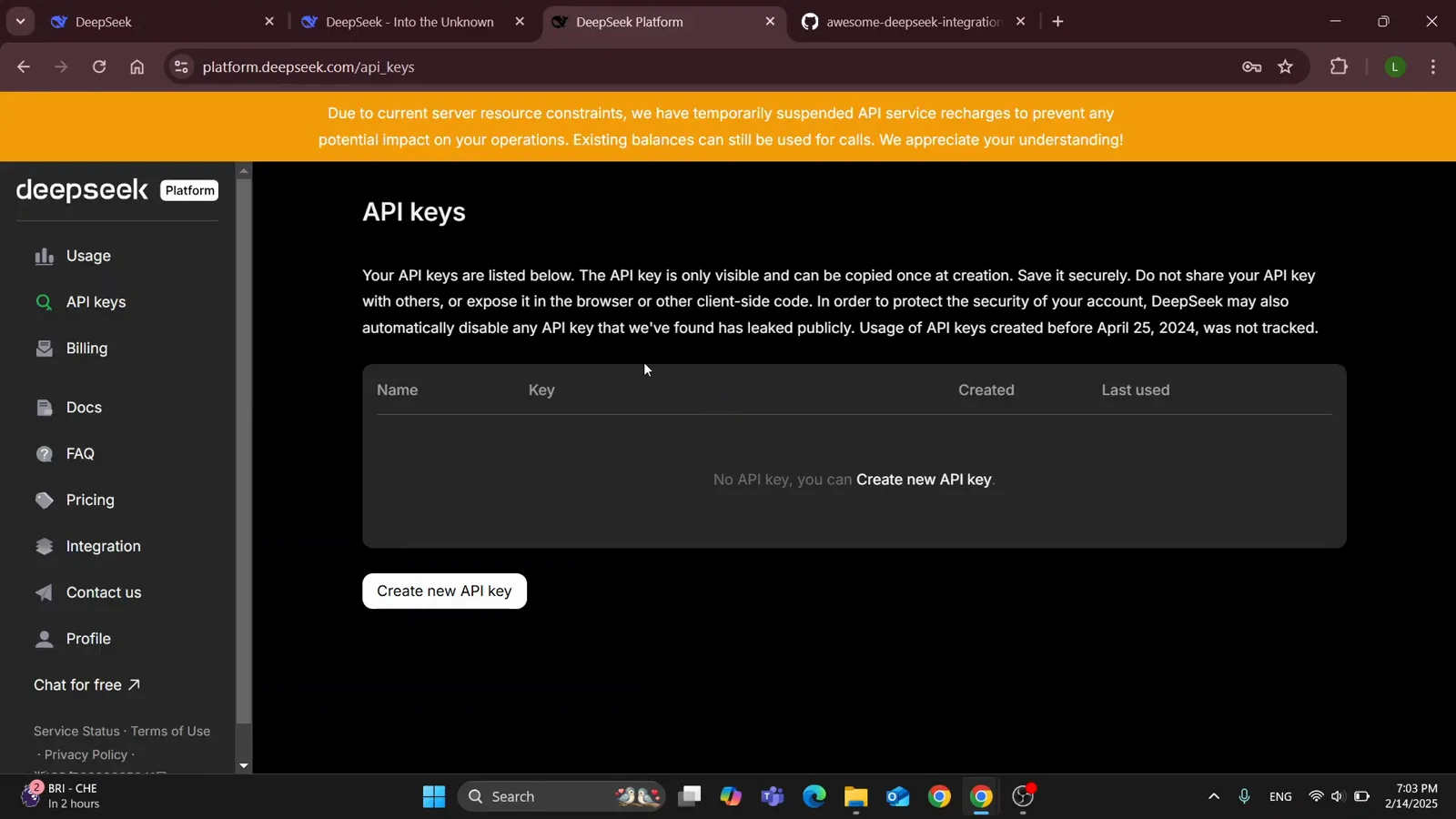Image resolution: width=1456 pixels, height=819 pixels.
Task: Open password manager key icon
Action: coord(1251,67)
